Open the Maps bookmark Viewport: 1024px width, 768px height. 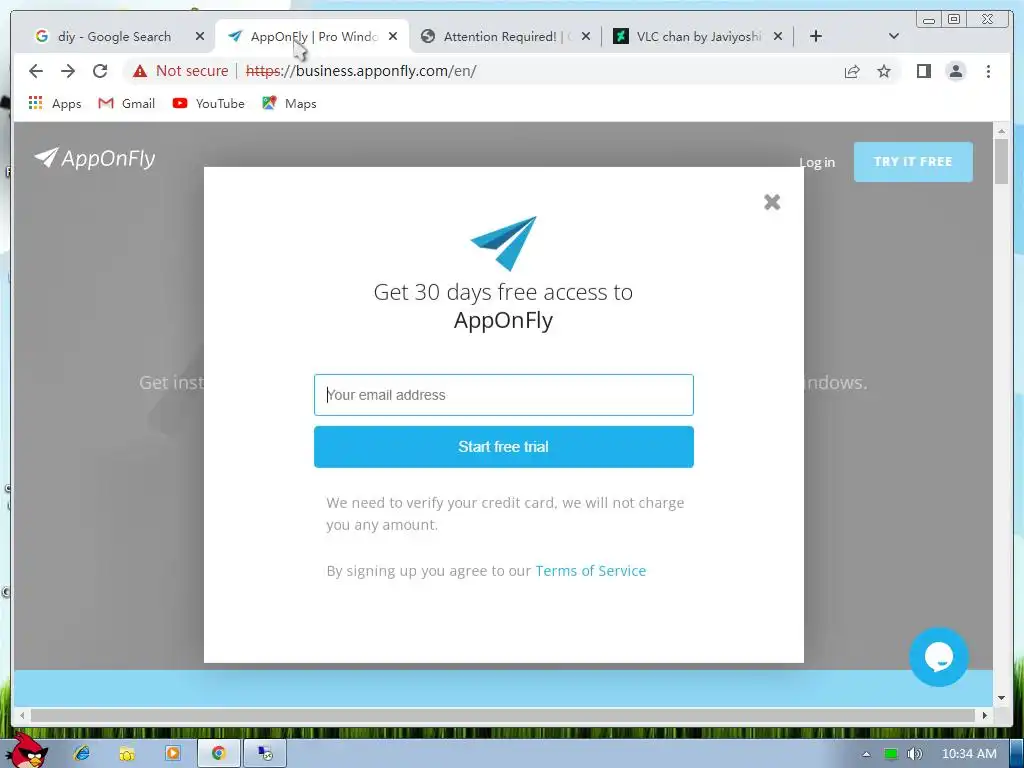(289, 103)
